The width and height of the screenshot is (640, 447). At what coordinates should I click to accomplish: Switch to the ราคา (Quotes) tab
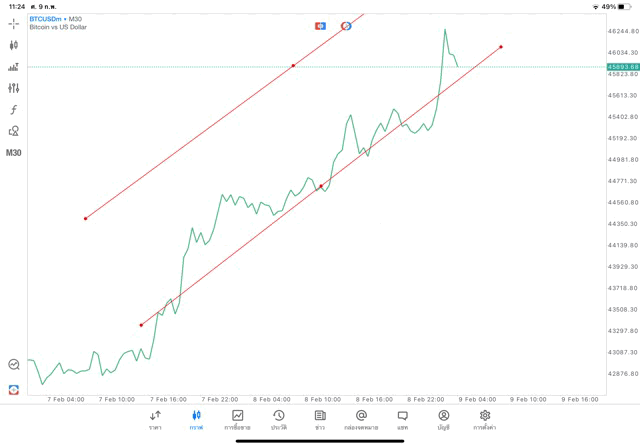click(155, 420)
